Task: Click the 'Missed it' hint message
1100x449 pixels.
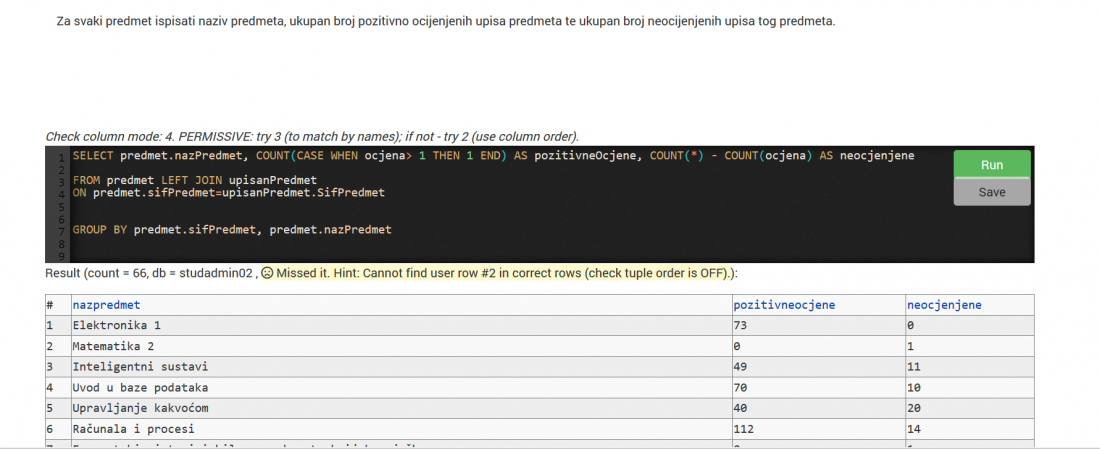Action: [x=504, y=273]
